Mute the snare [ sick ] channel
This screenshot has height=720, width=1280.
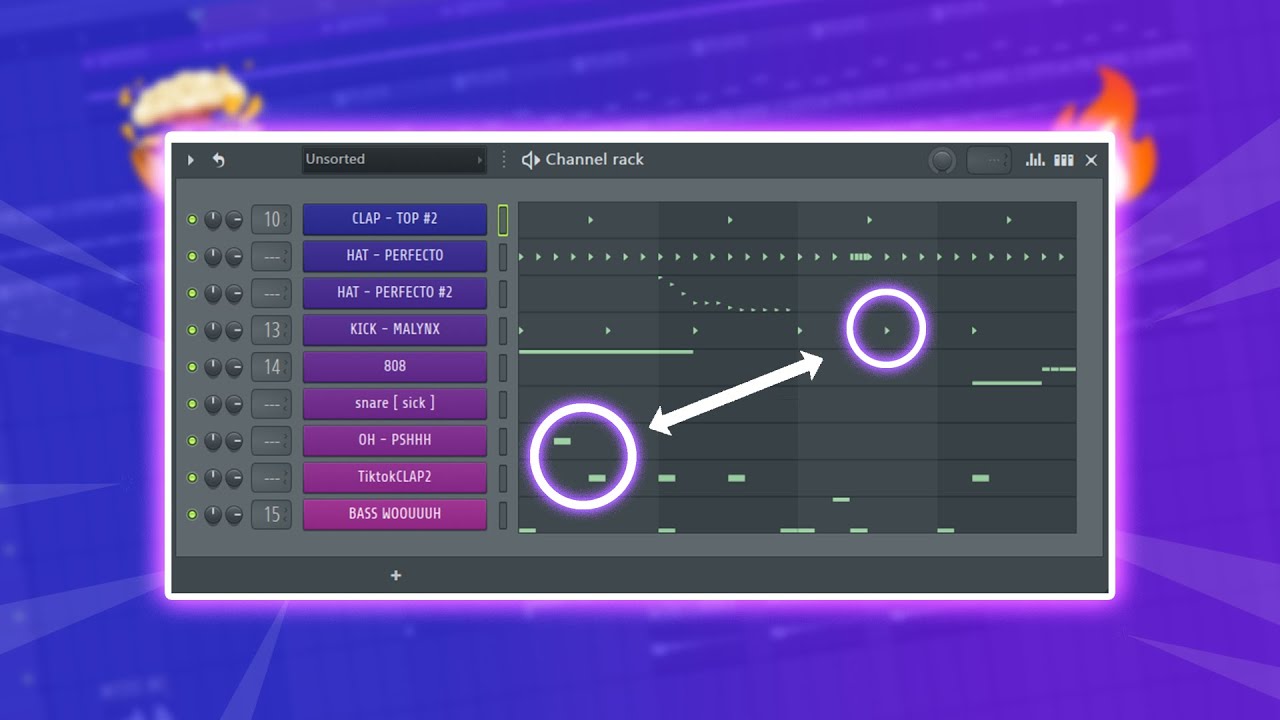point(192,404)
